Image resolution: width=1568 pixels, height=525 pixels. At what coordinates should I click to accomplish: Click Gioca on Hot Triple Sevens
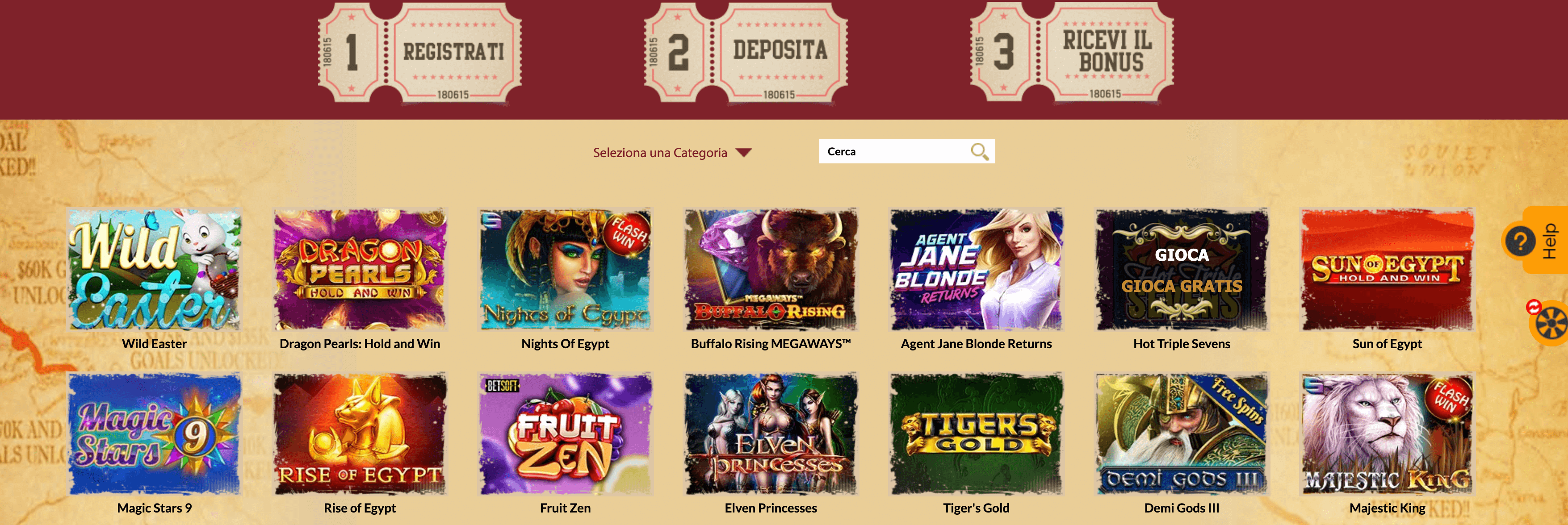click(1182, 255)
